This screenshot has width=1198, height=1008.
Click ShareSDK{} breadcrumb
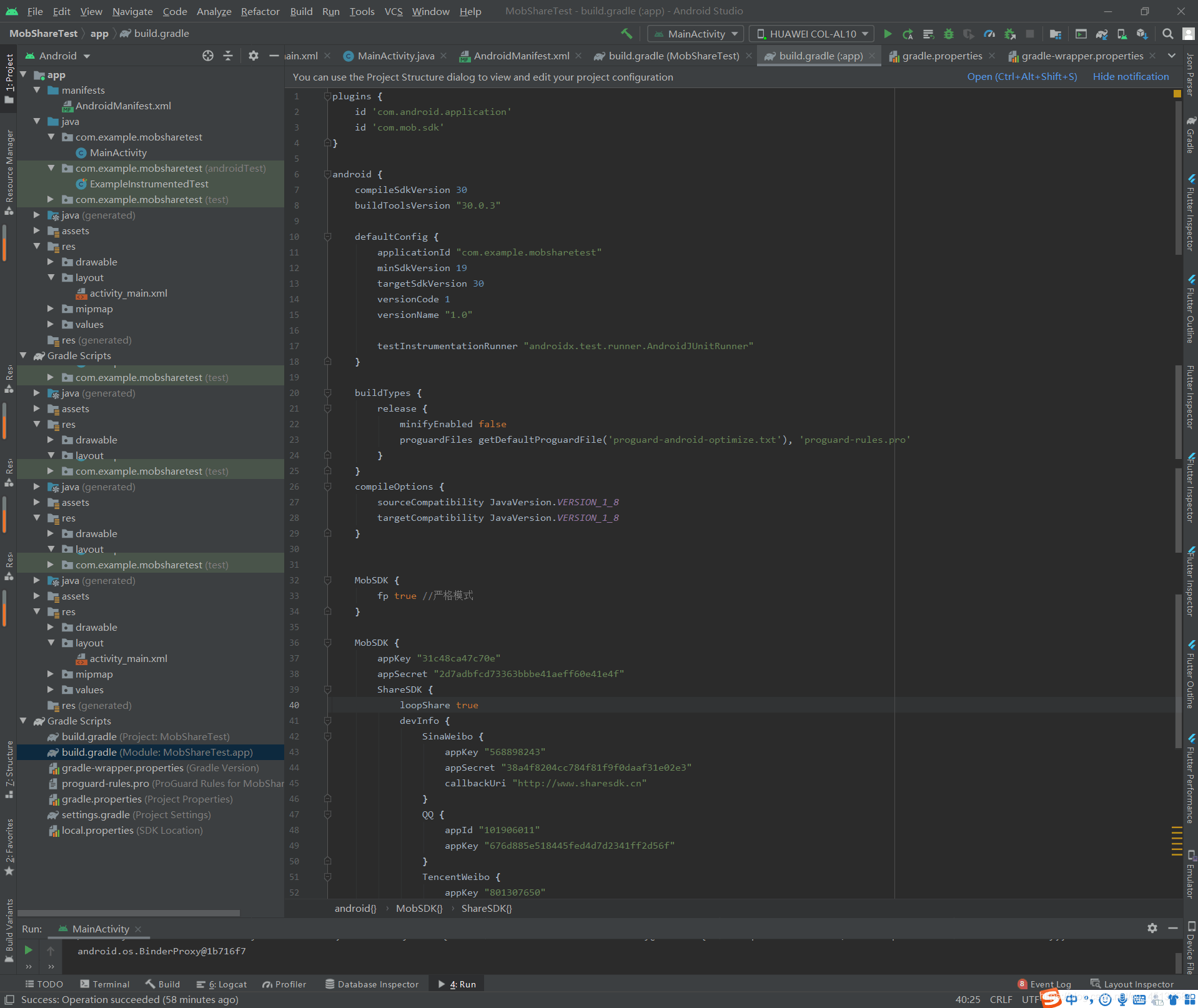tap(487, 908)
